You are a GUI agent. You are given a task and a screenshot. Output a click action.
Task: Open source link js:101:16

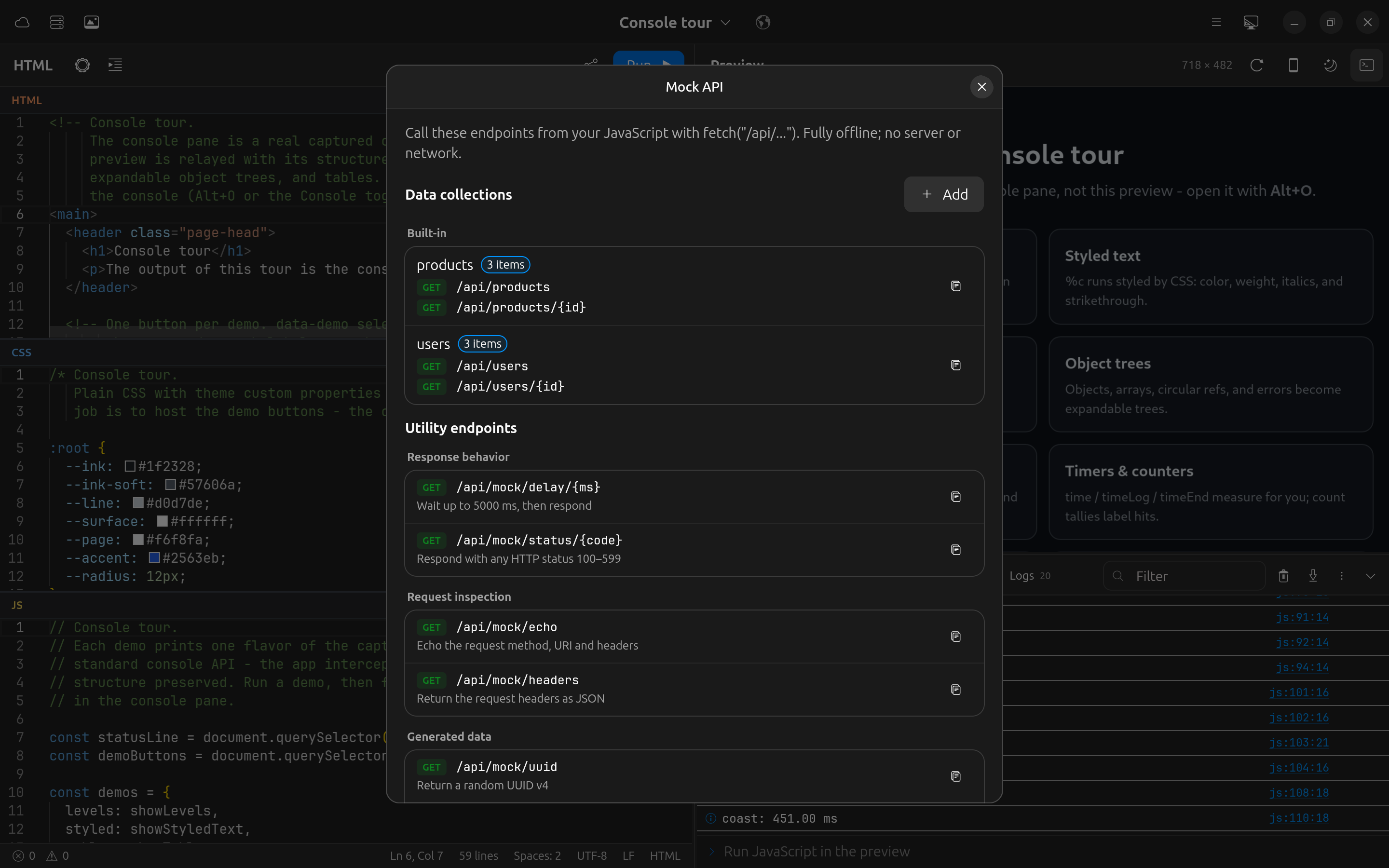click(1299, 692)
